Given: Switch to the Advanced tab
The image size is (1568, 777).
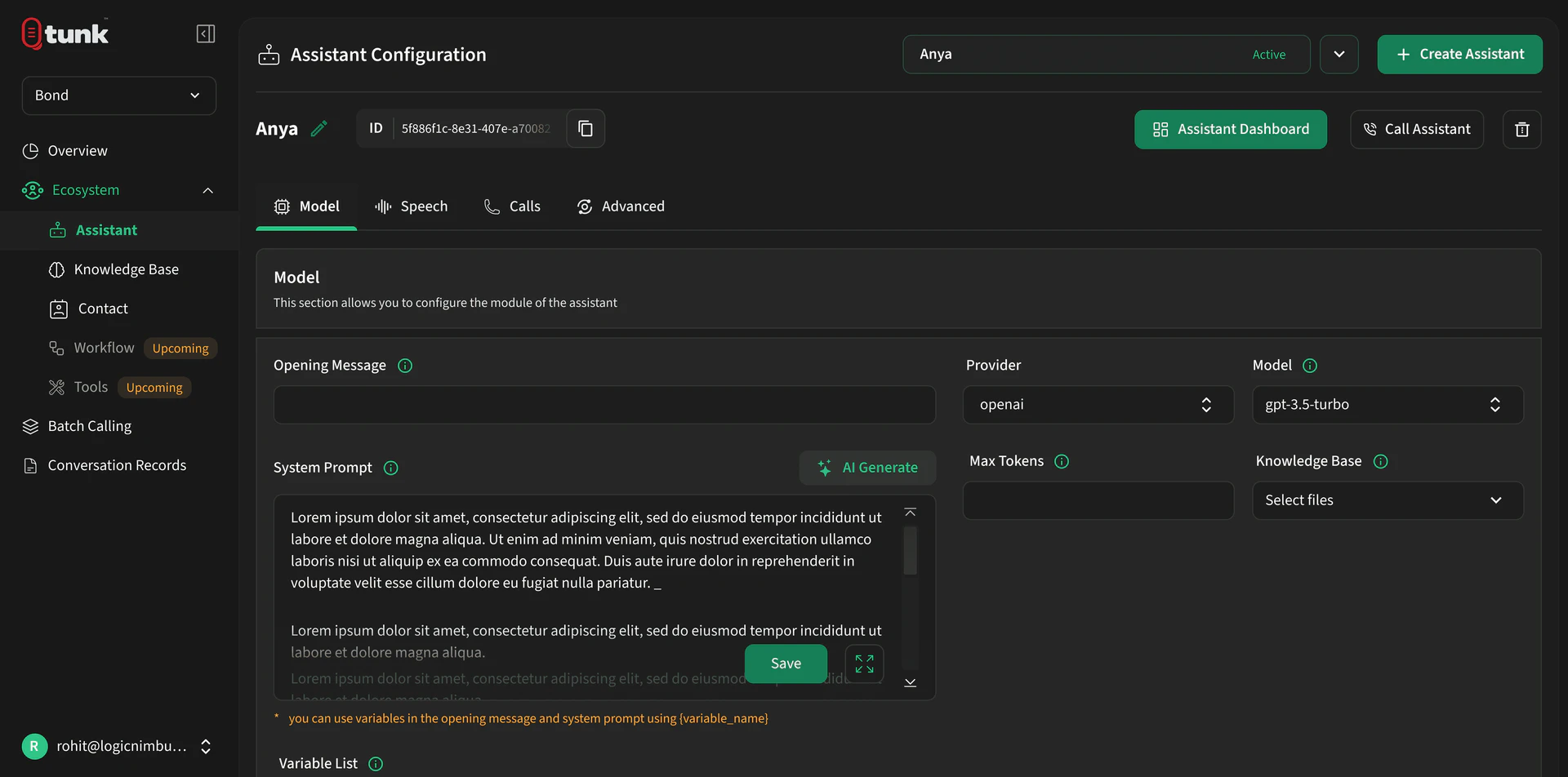Looking at the screenshot, I should (x=621, y=206).
